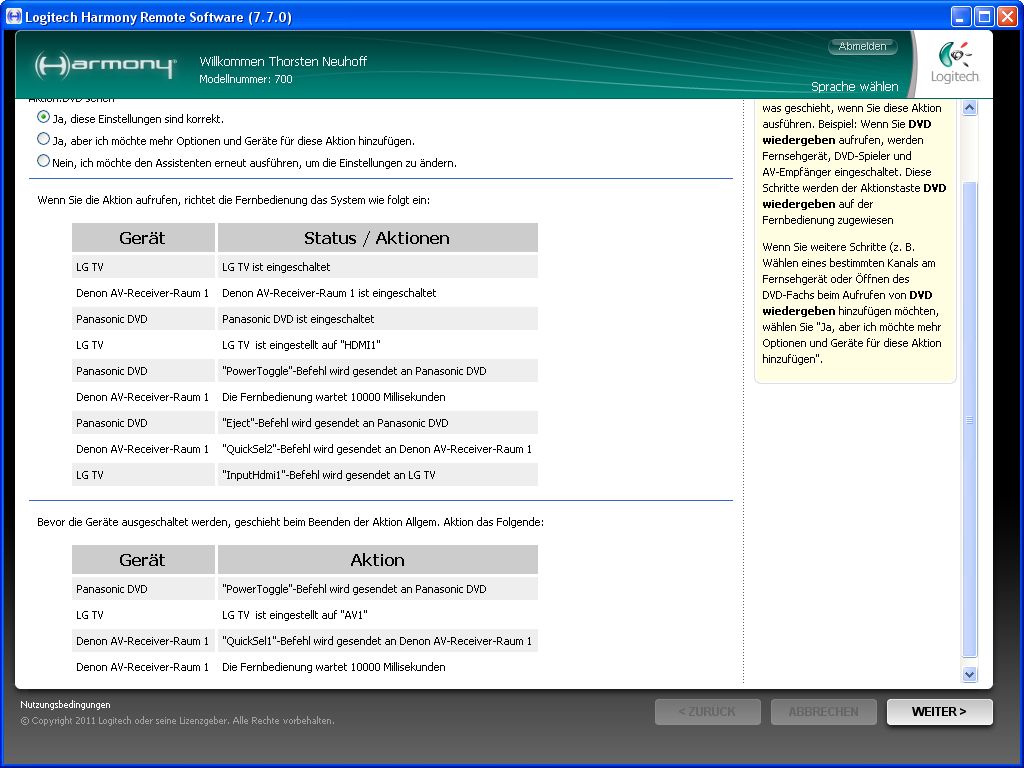Close the Harmony Remote Software window
The width and height of the screenshot is (1024, 768).
(1007, 17)
